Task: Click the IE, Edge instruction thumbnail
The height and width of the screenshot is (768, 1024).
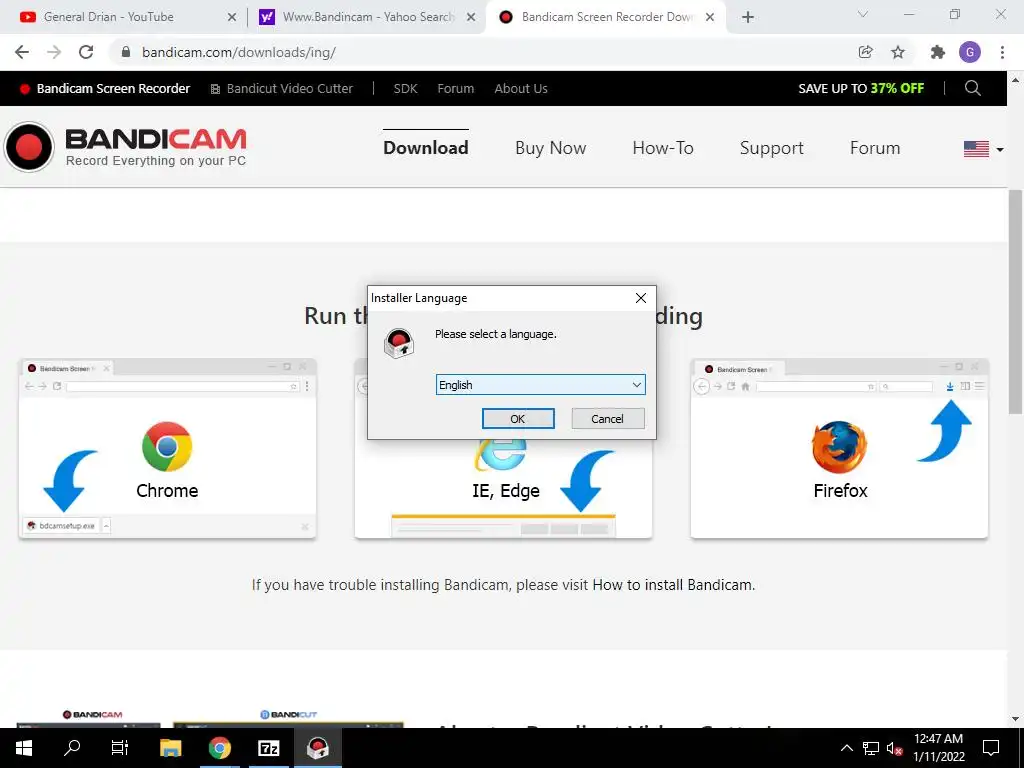Action: pyautogui.click(x=503, y=488)
